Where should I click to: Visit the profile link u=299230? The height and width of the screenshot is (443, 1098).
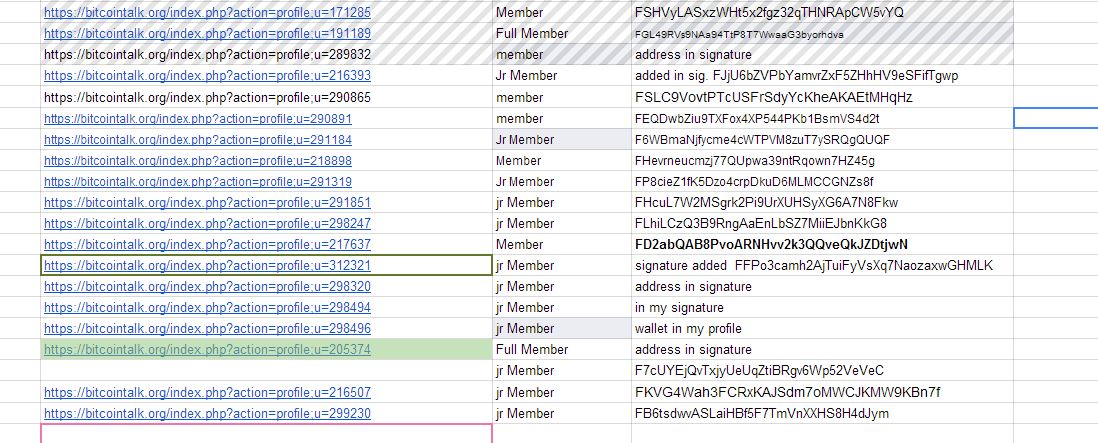(x=207, y=413)
